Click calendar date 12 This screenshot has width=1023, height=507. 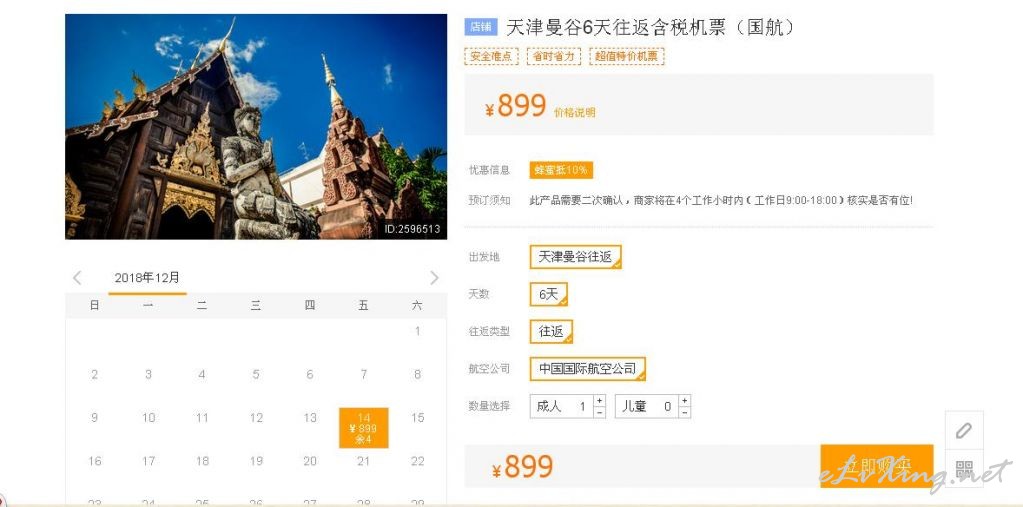pos(256,418)
